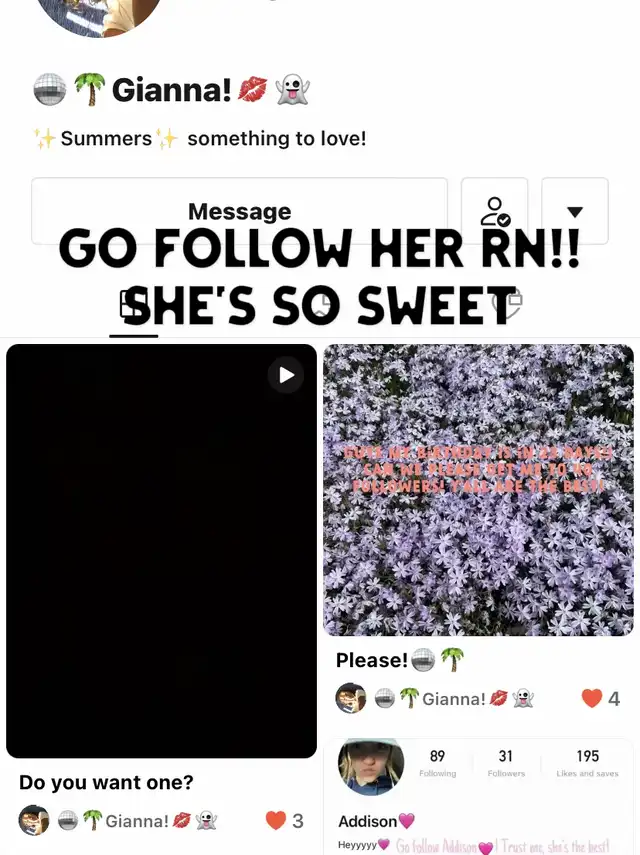Screen dimensions: 640x855
Task: Open the Addison profile screenshot post
Action: click(478, 797)
